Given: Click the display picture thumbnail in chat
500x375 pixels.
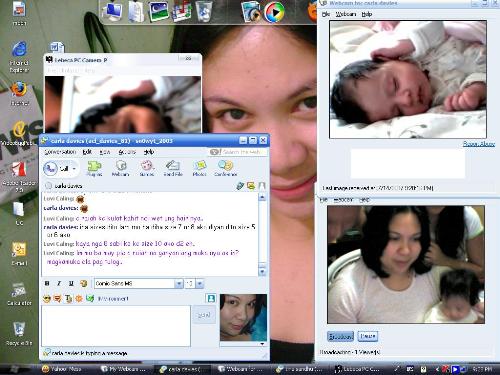Looking at the screenshot, I should tap(243, 317).
